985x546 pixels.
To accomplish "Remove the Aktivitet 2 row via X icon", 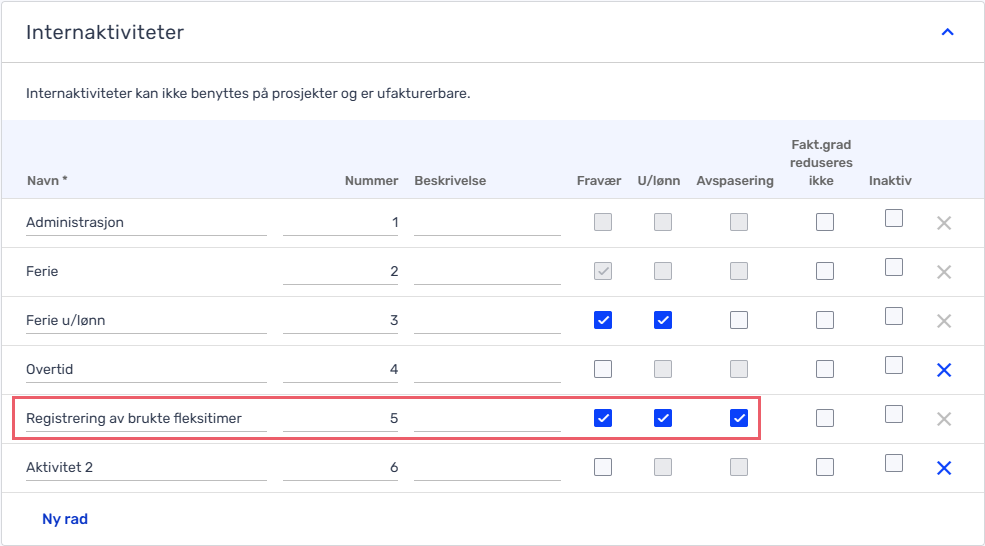I will (x=944, y=468).
